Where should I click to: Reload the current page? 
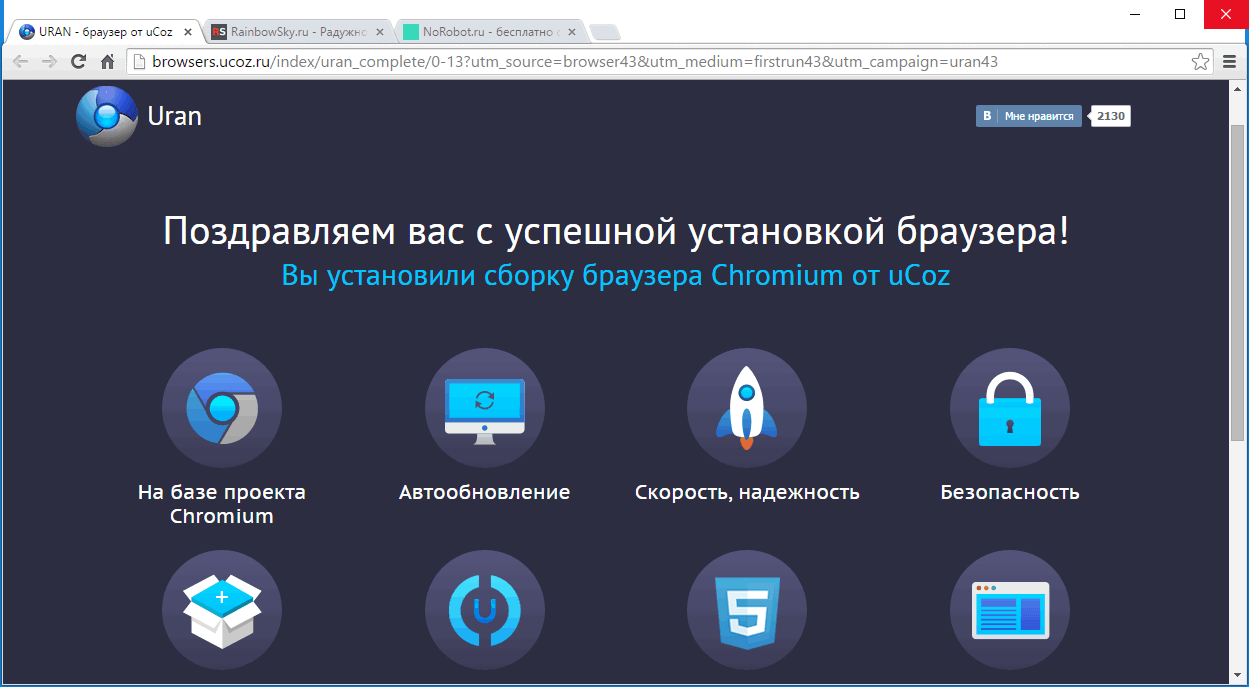(x=78, y=62)
